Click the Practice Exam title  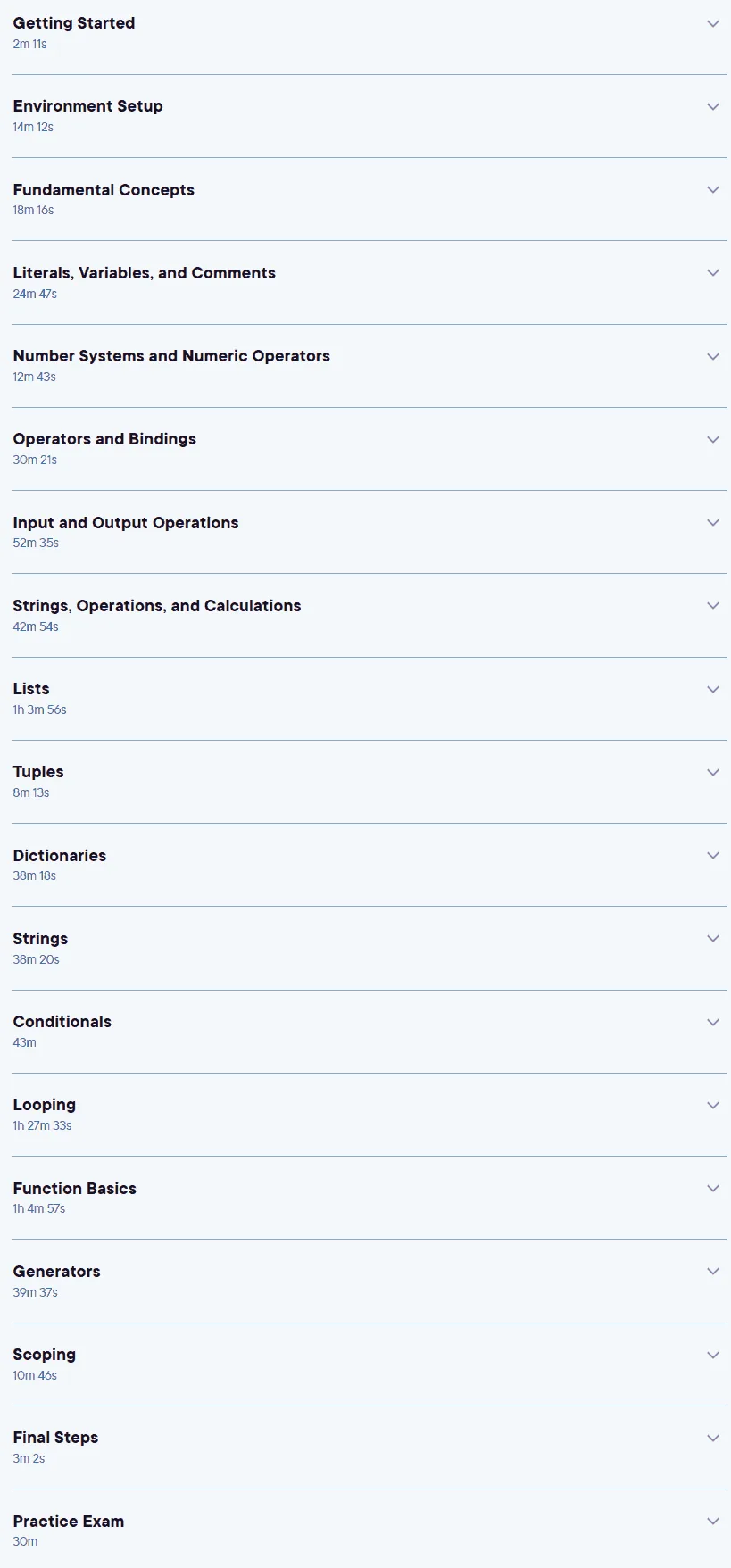point(69,1522)
